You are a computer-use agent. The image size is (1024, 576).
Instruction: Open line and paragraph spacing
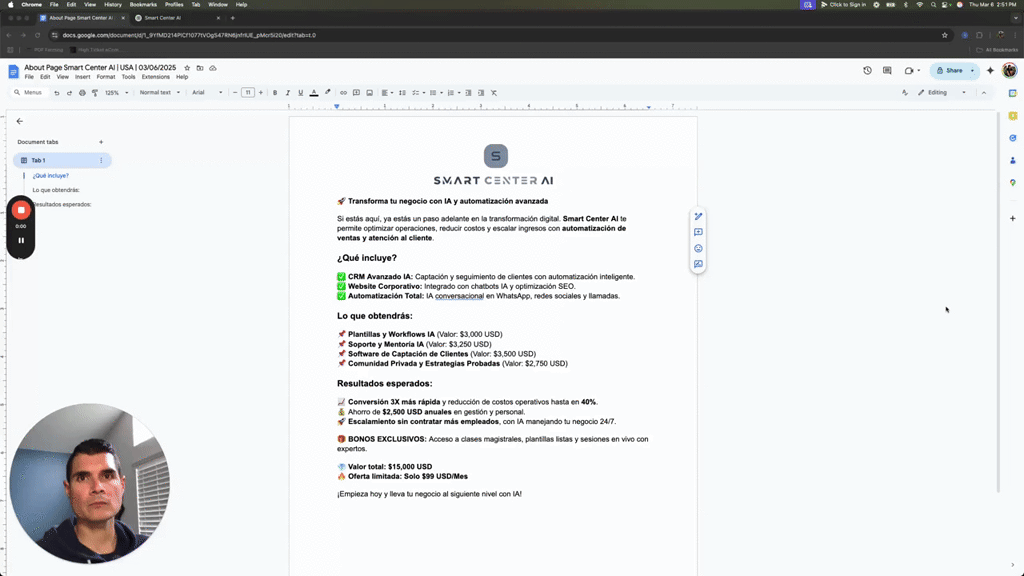(402, 93)
